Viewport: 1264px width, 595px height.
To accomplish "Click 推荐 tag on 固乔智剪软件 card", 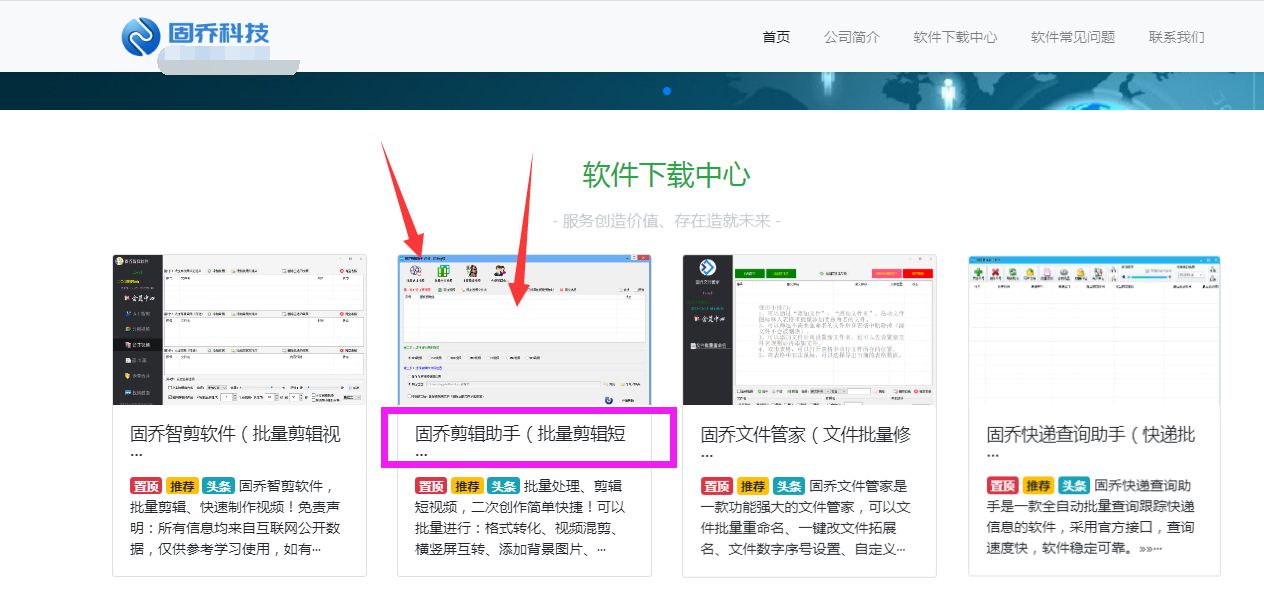I will 182,486.
